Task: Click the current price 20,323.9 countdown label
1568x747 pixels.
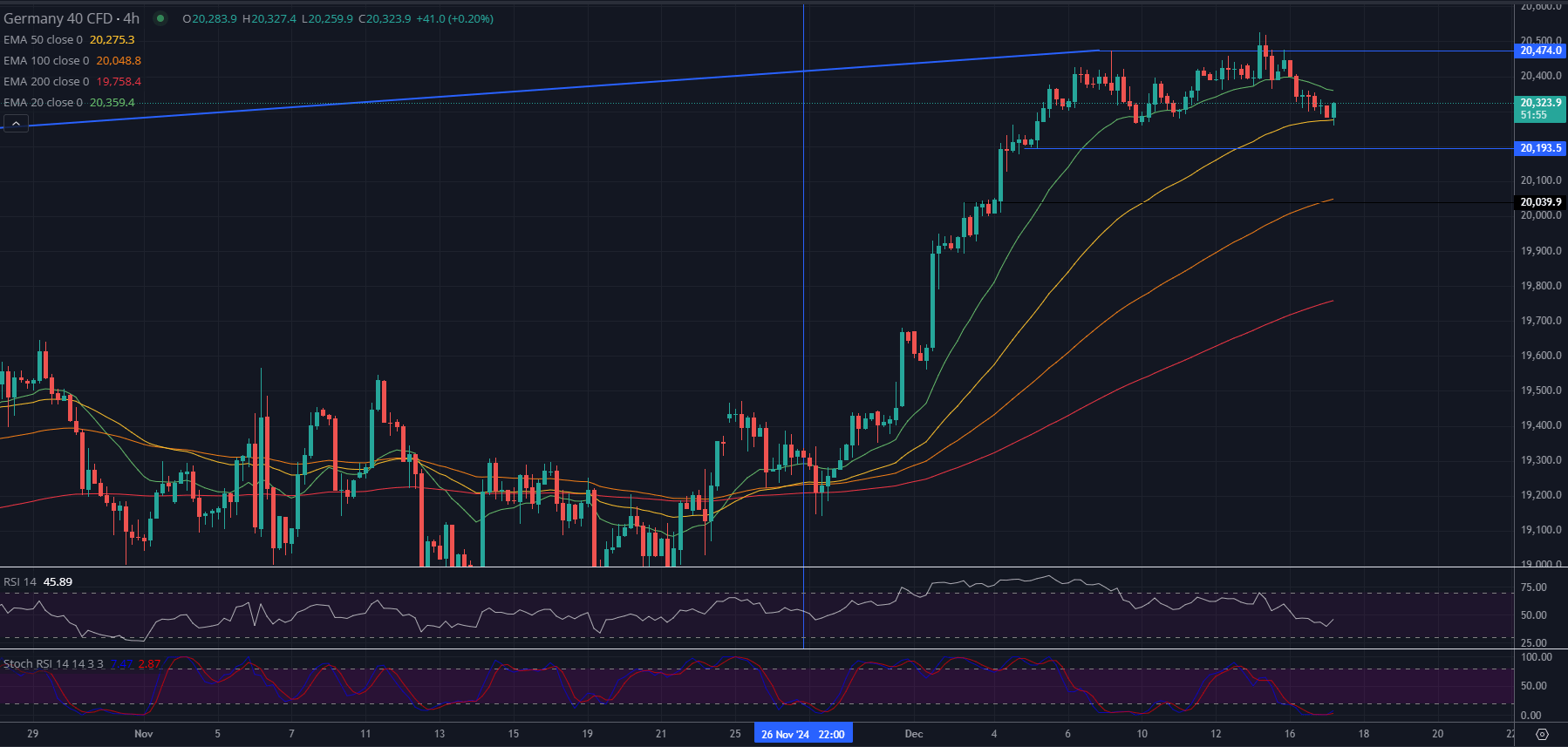Action: [1541, 109]
